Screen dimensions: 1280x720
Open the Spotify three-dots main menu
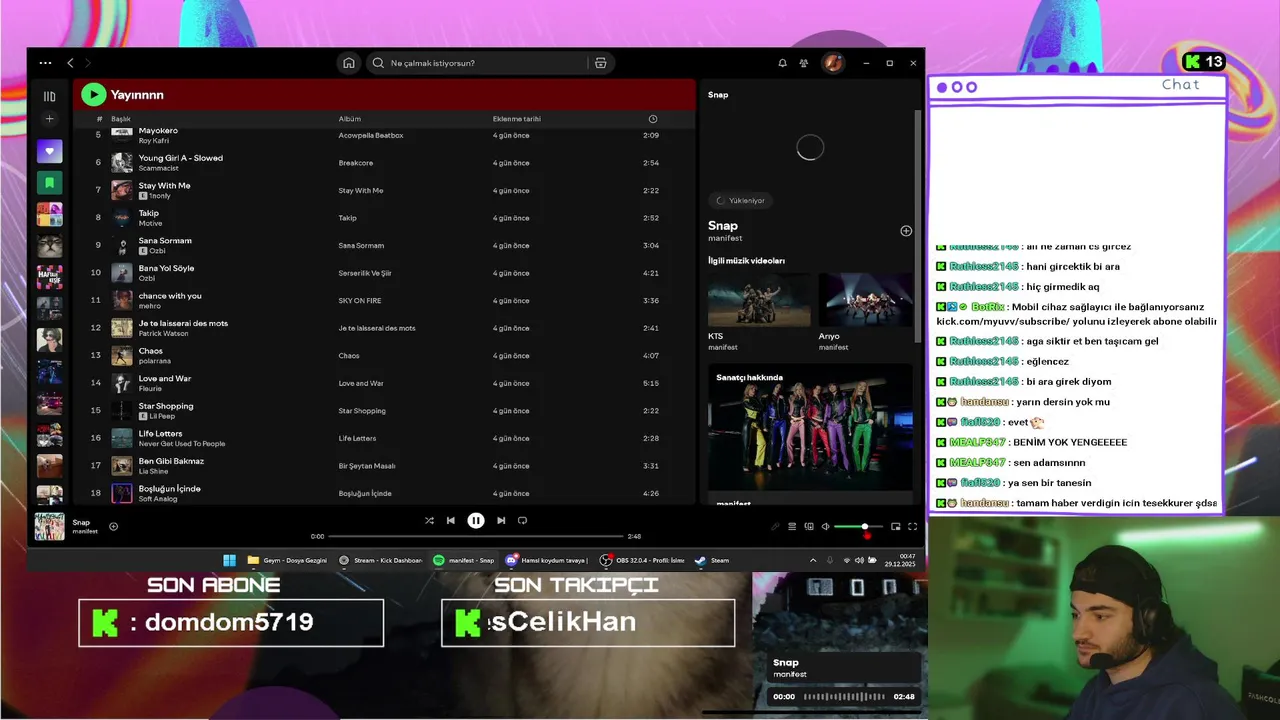click(x=45, y=63)
